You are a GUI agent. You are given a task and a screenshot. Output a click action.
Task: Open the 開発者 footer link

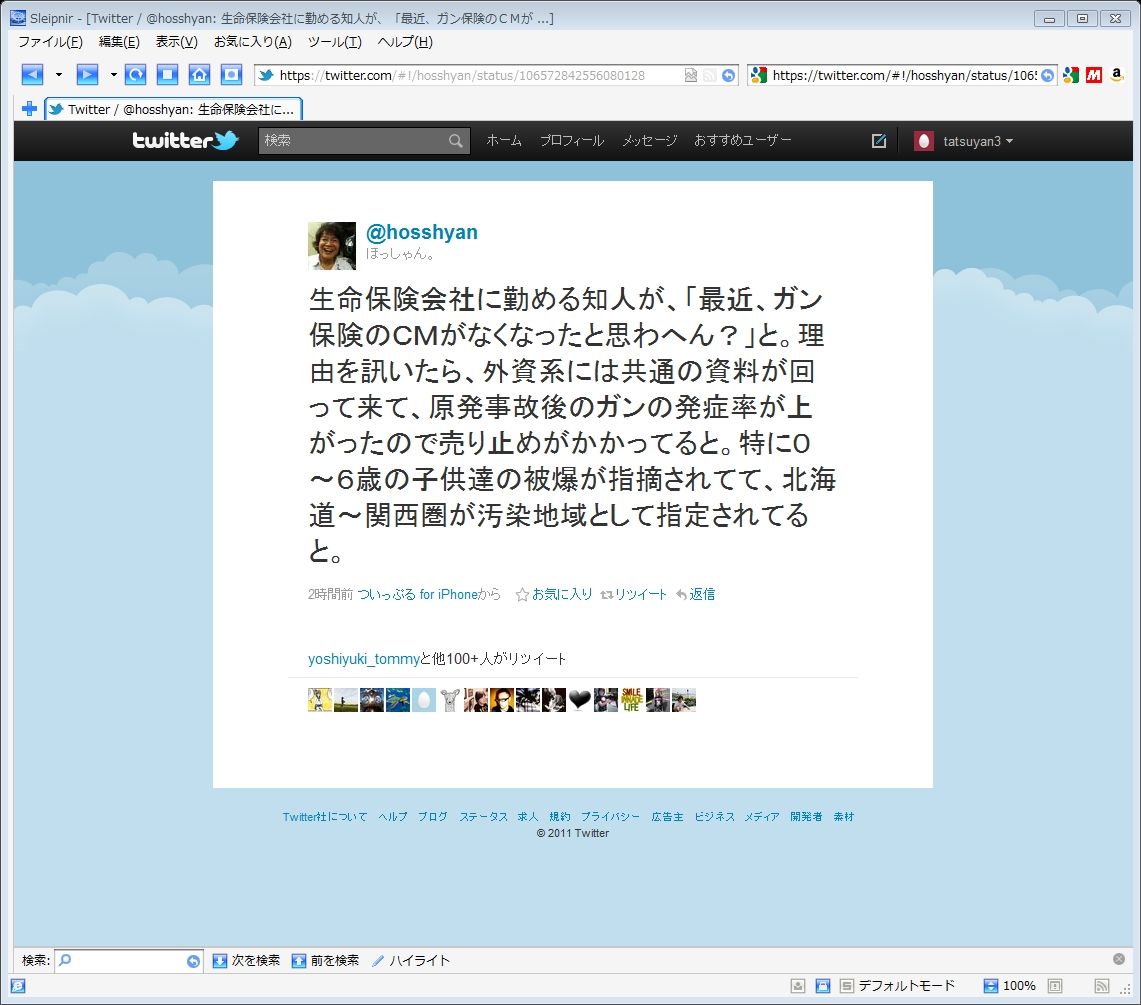pos(806,817)
